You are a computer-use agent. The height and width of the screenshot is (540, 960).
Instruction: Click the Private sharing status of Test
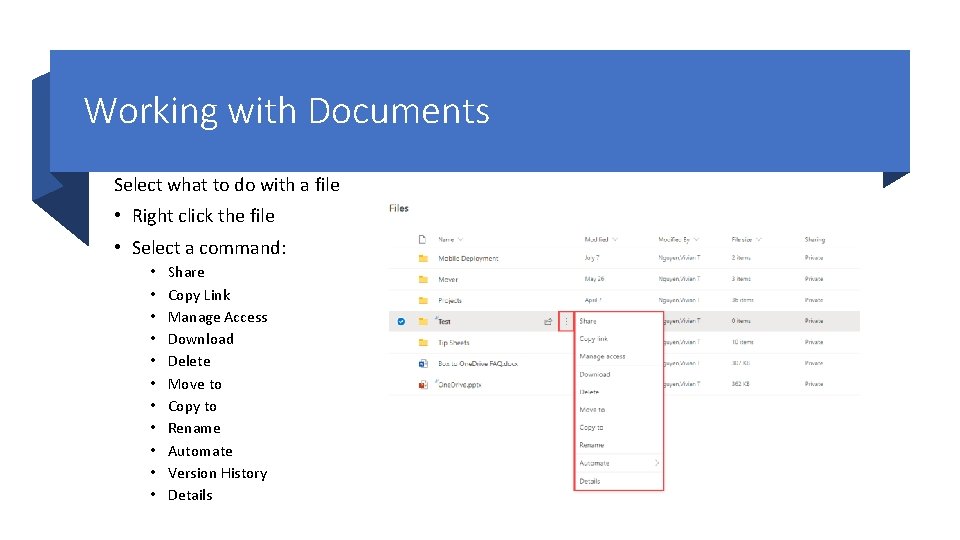814,321
